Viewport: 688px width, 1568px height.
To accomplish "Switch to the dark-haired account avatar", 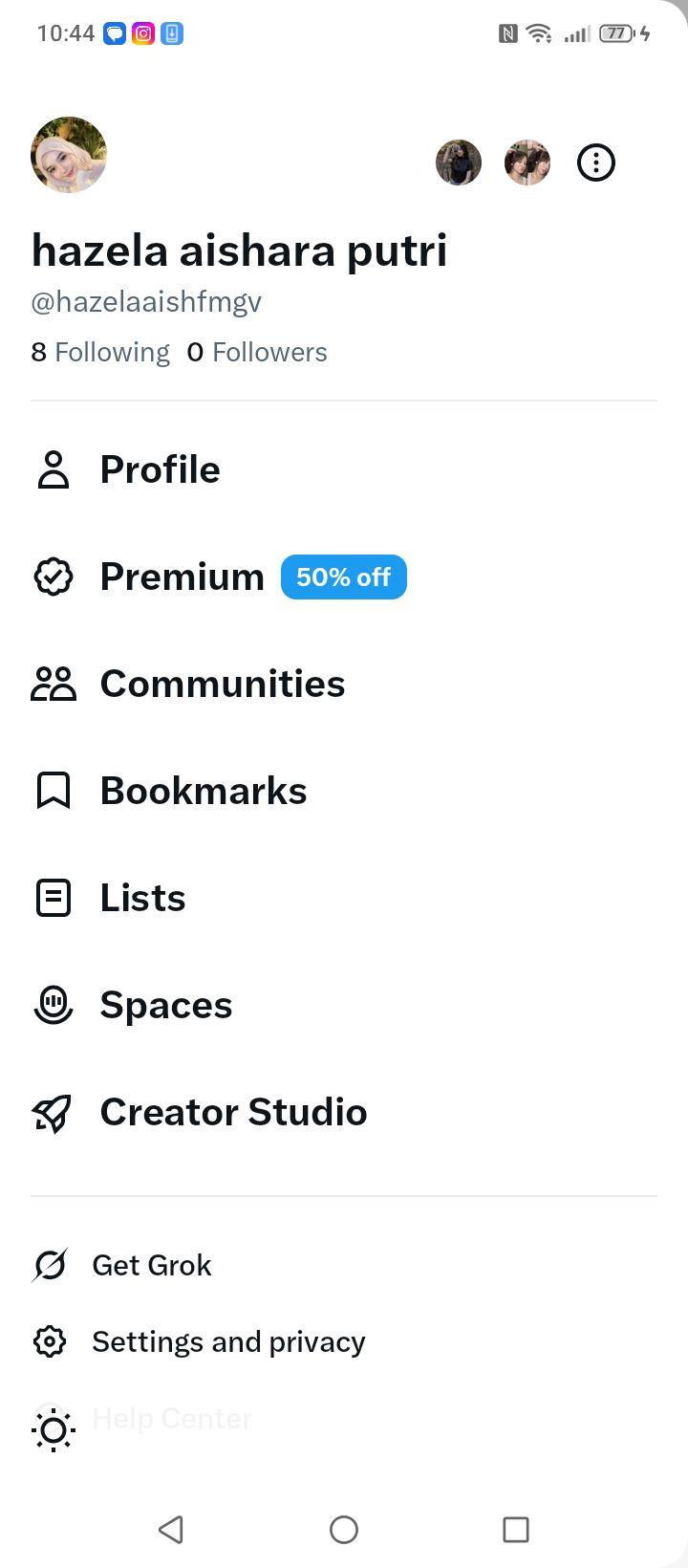I will (x=459, y=163).
